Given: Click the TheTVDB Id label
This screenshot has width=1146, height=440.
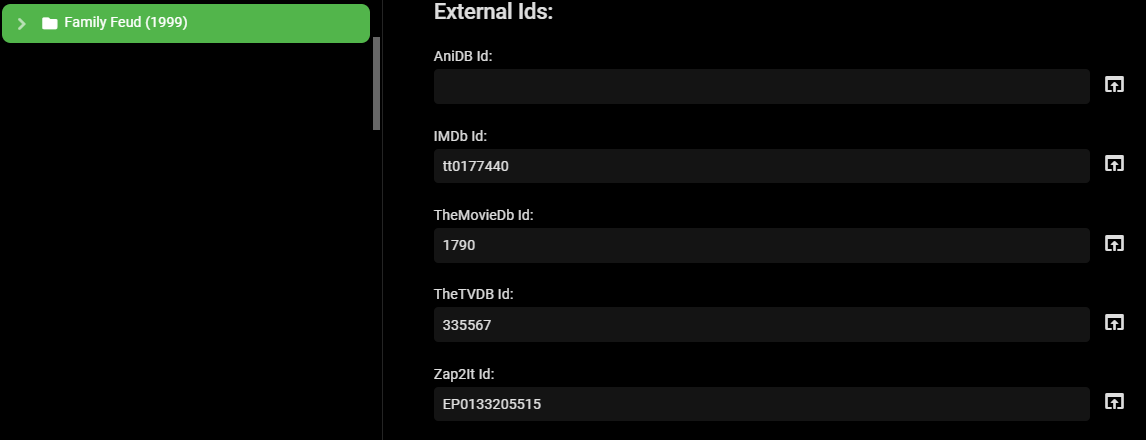Looking at the screenshot, I should coord(473,294).
